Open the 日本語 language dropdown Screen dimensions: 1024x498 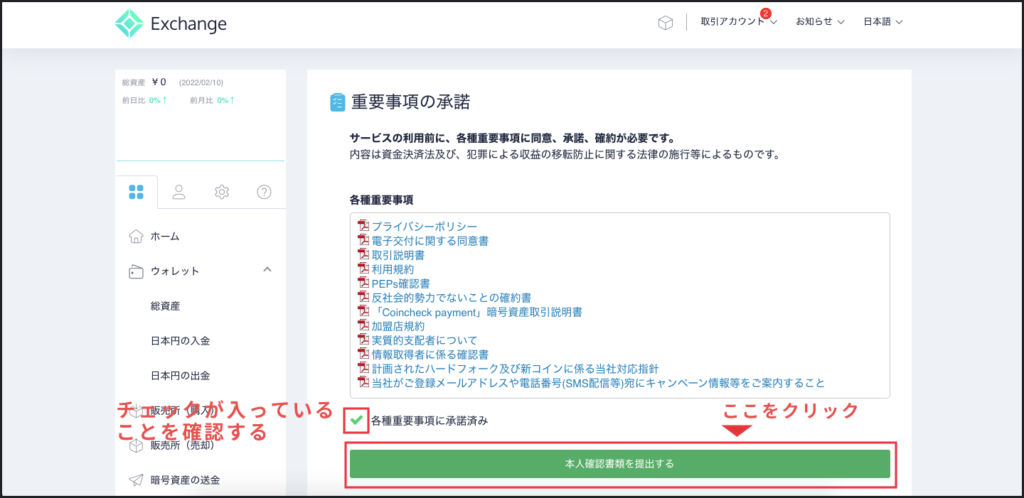click(x=883, y=22)
